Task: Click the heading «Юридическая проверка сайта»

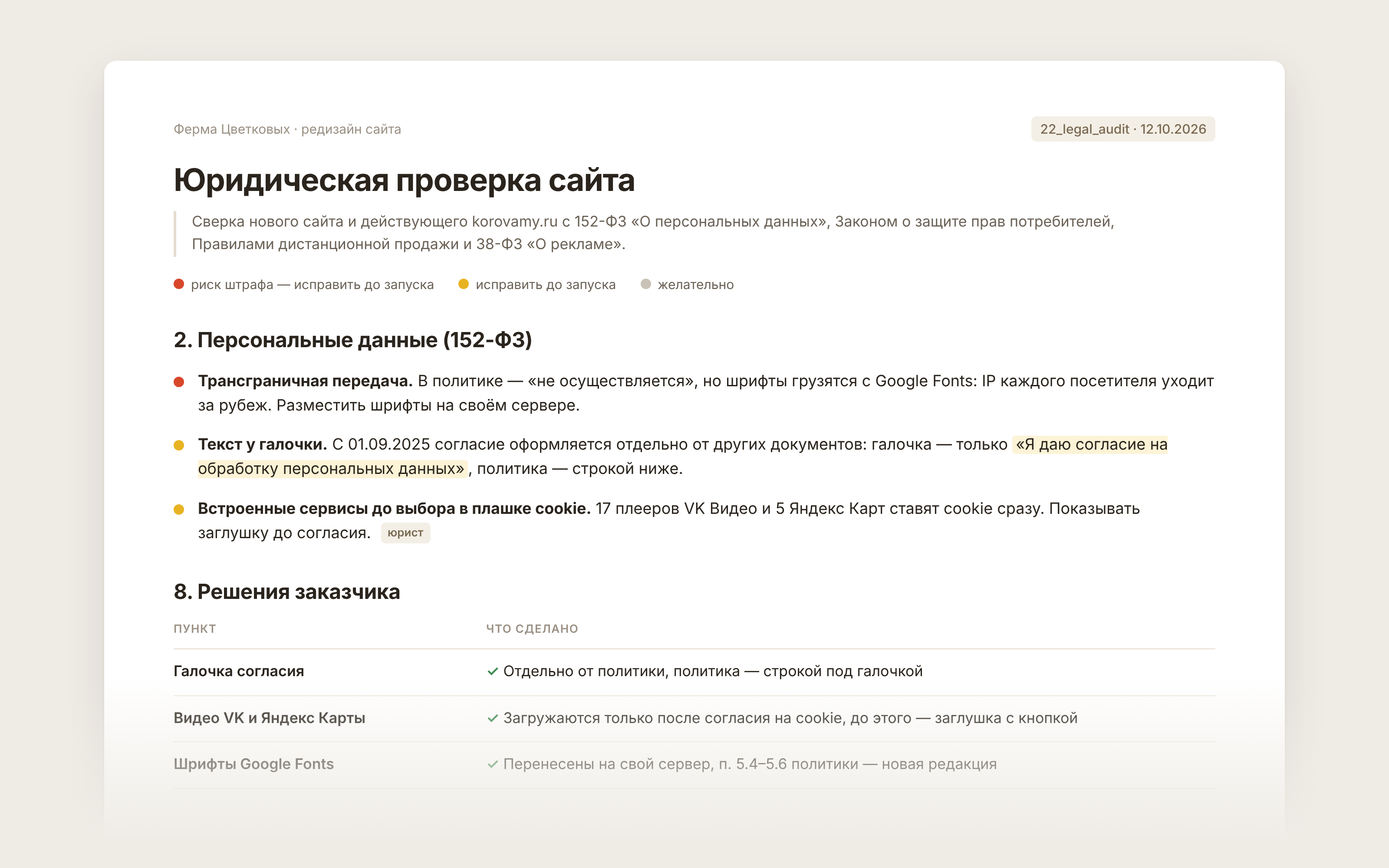Action: (x=404, y=180)
